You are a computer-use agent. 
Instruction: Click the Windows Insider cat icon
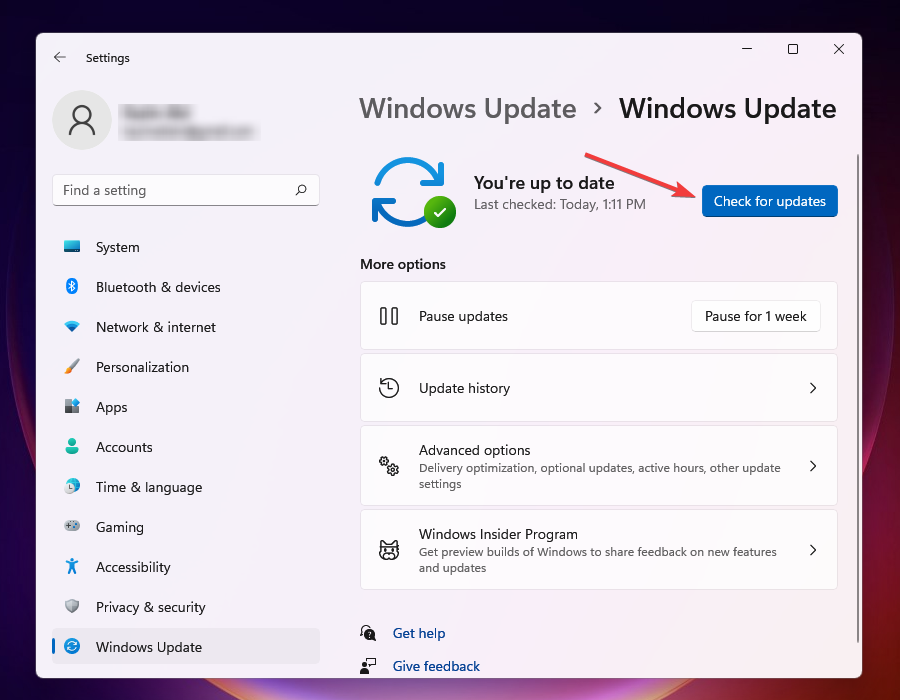click(389, 550)
